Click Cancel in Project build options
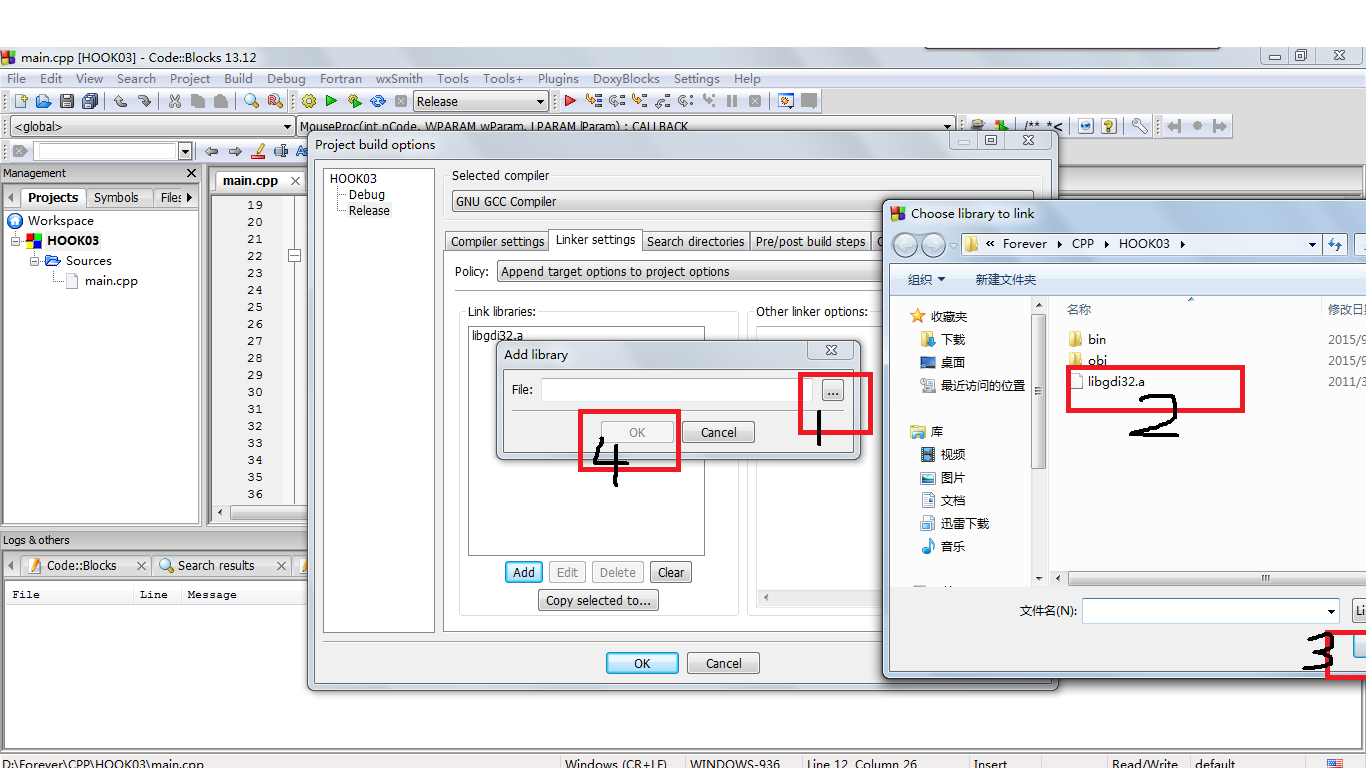Viewport: 1366px width, 768px height. pyautogui.click(x=723, y=663)
